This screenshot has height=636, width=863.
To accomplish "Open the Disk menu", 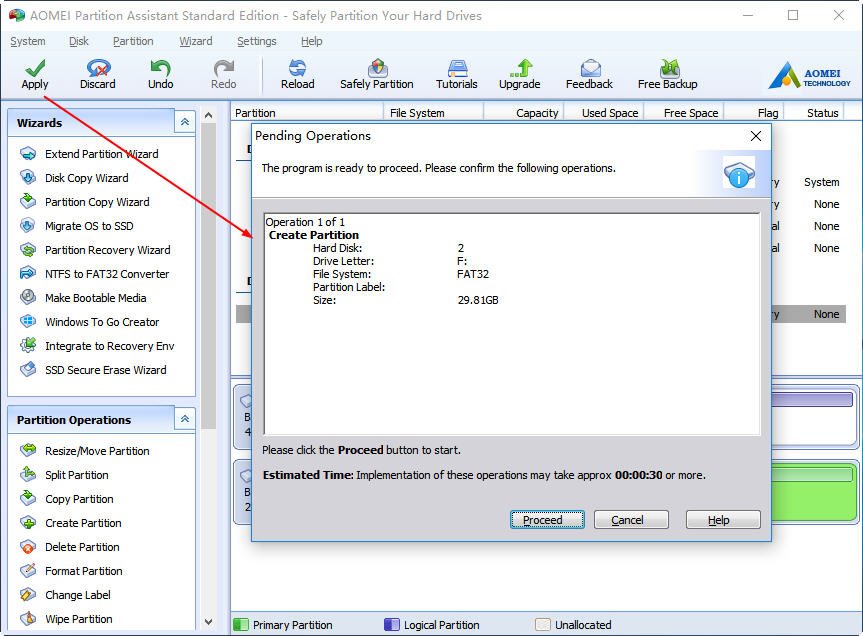I will coord(79,41).
